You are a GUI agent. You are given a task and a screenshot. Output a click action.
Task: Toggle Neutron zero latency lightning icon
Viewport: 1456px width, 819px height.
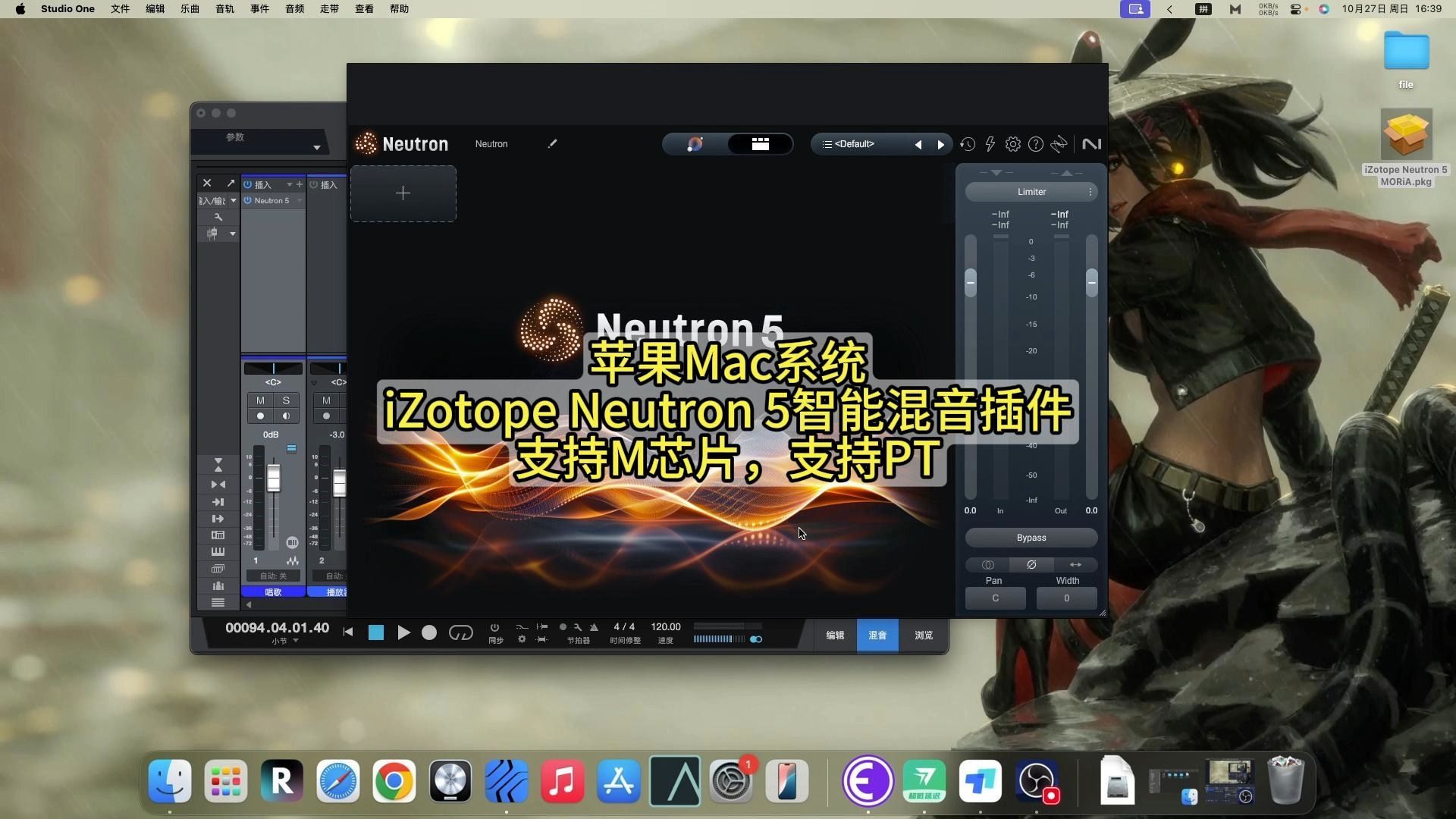[x=990, y=144]
